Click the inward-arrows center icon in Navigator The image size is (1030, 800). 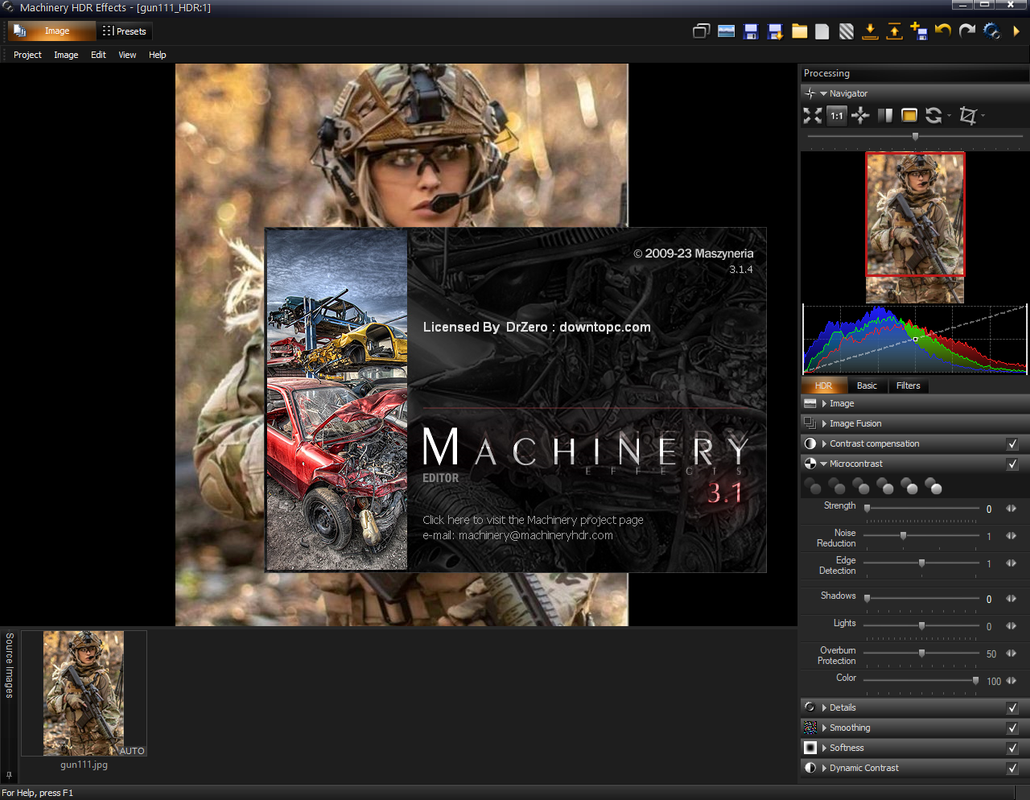pos(860,116)
